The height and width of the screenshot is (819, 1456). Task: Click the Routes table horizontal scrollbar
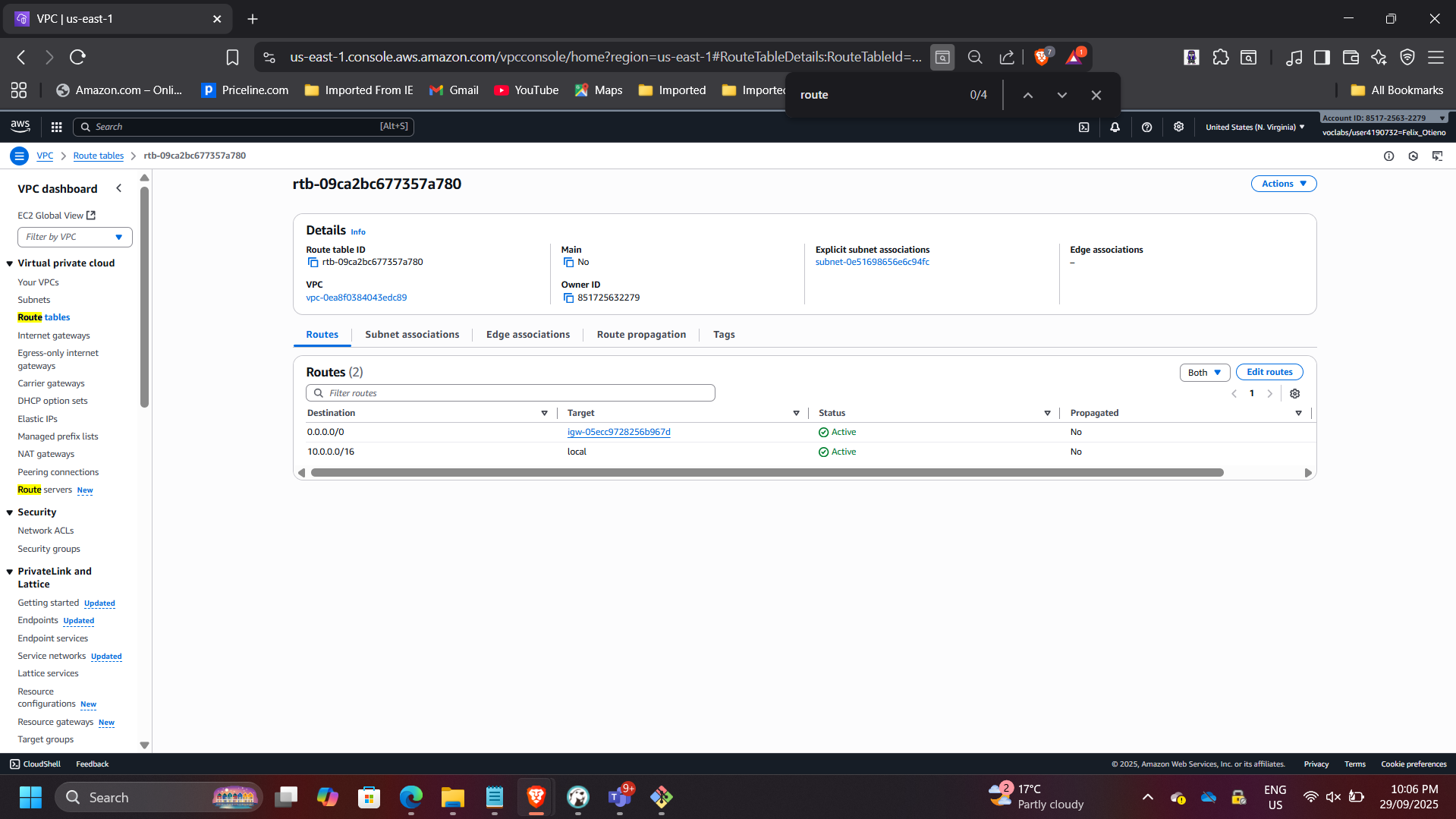coord(766,473)
